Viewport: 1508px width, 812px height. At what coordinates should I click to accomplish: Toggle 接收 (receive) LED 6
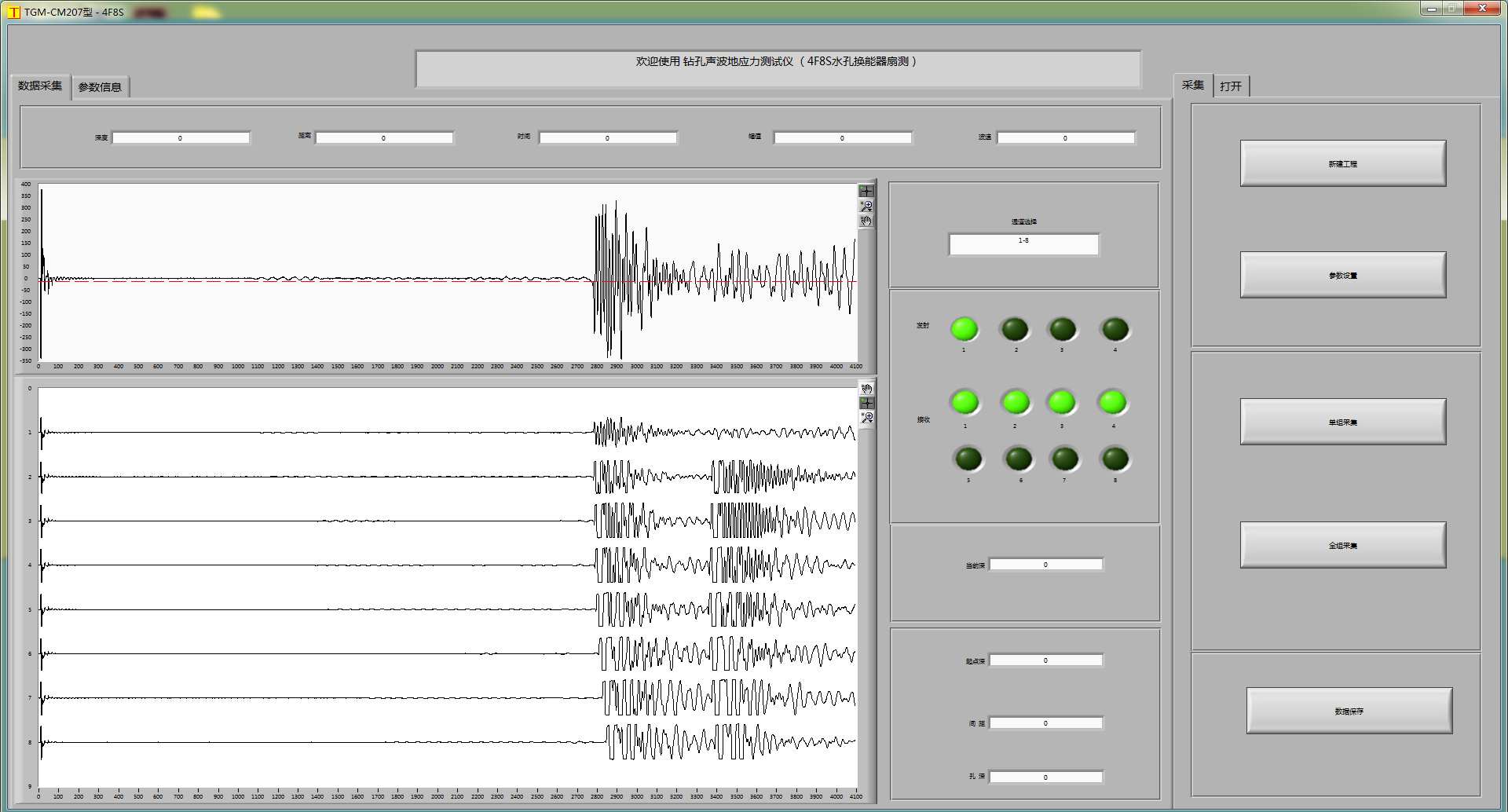tap(1019, 459)
